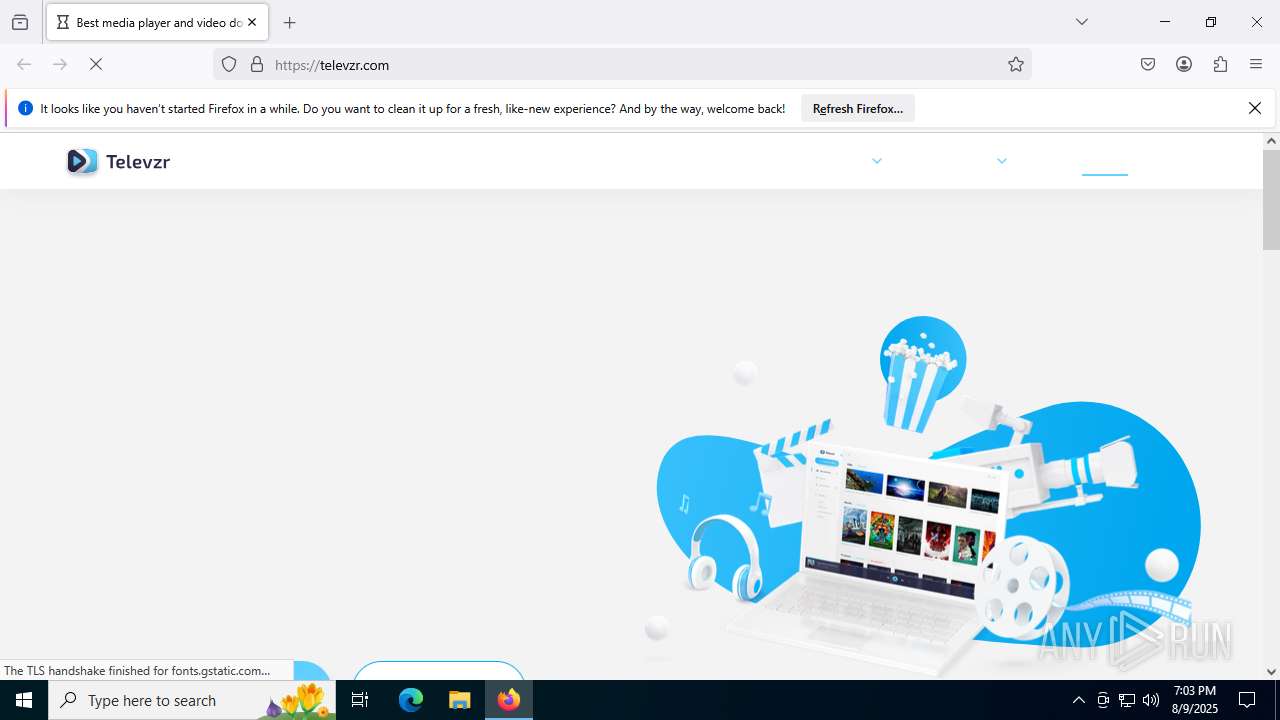This screenshot has width=1280, height=720.
Task: Open tracking protection shield icon
Action: click(x=229, y=64)
